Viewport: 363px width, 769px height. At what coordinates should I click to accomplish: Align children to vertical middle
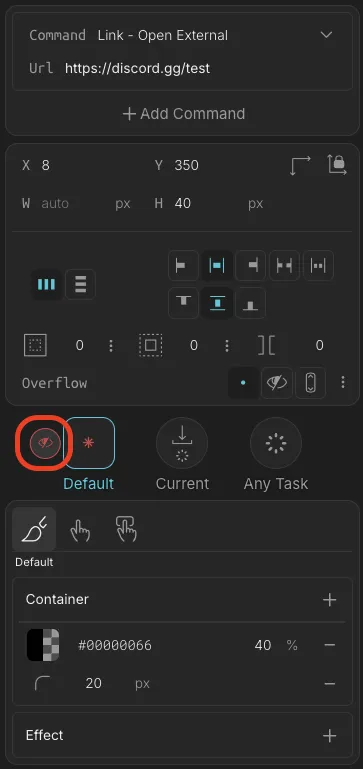click(216, 303)
